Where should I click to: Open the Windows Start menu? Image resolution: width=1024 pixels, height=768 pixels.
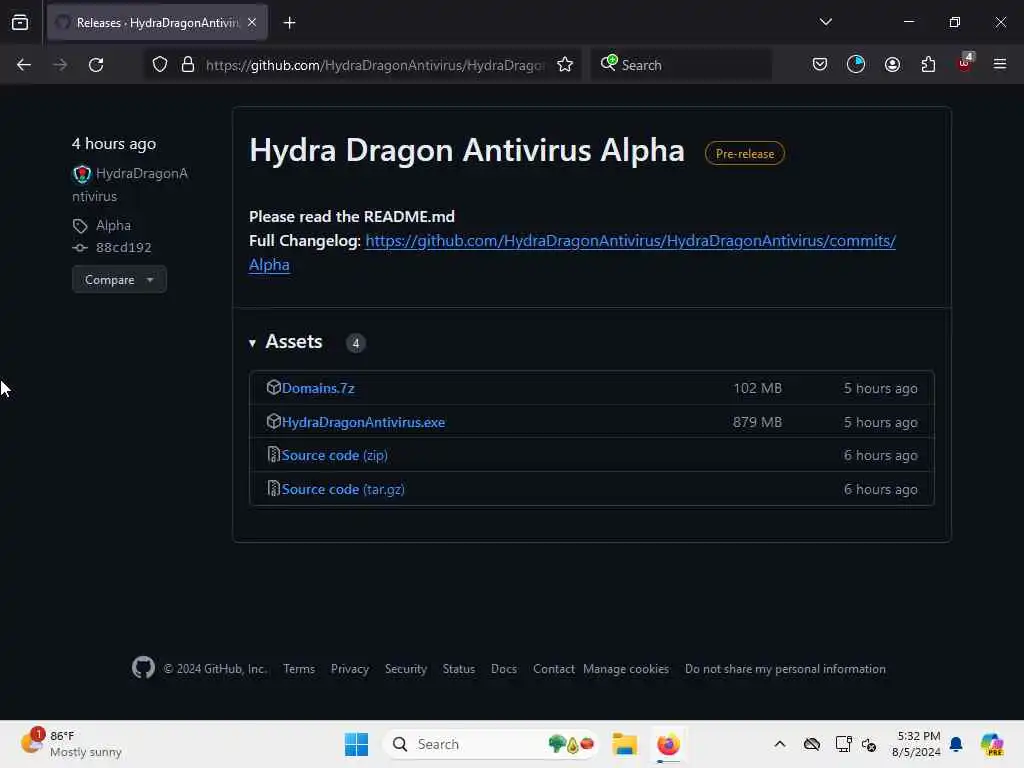point(357,744)
